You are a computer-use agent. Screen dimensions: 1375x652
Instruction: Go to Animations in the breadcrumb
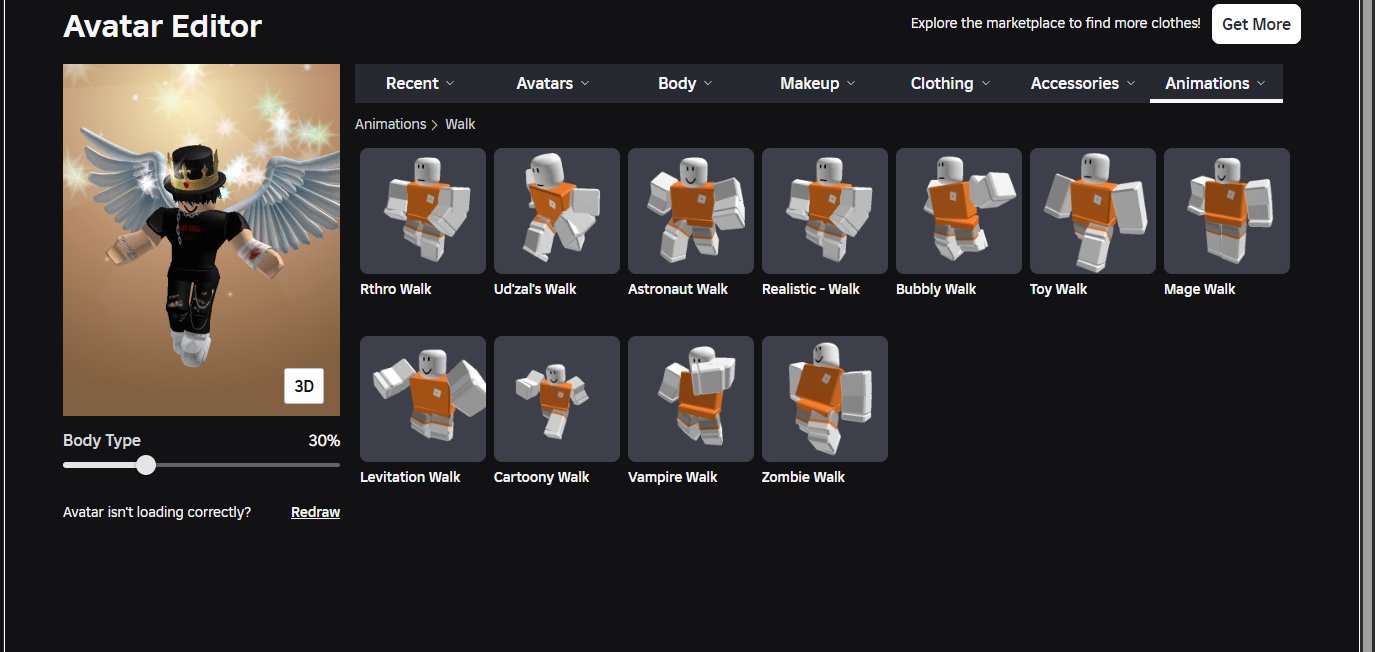click(390, 124)
